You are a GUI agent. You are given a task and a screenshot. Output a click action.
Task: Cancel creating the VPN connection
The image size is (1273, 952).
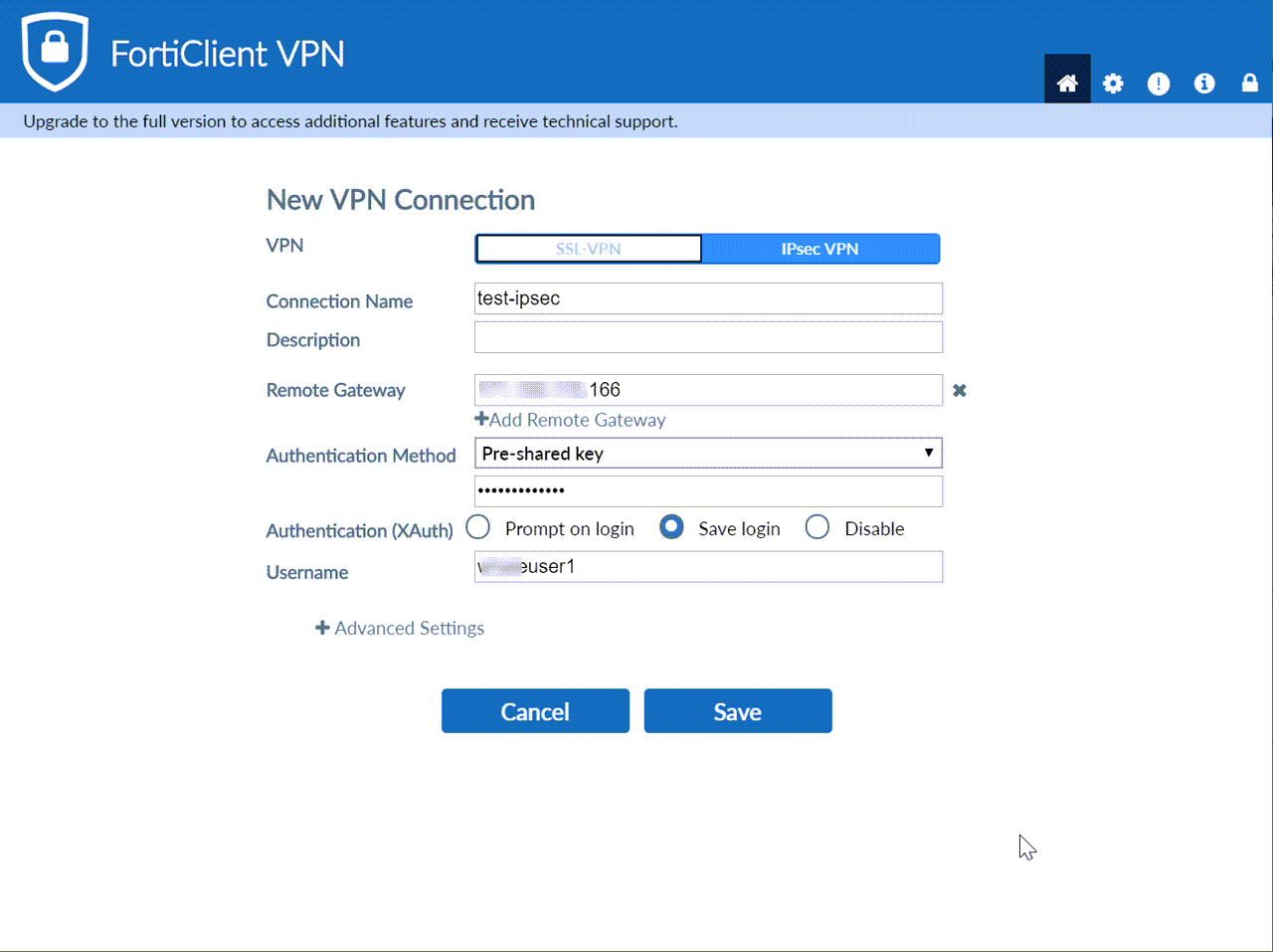(535, 710)
